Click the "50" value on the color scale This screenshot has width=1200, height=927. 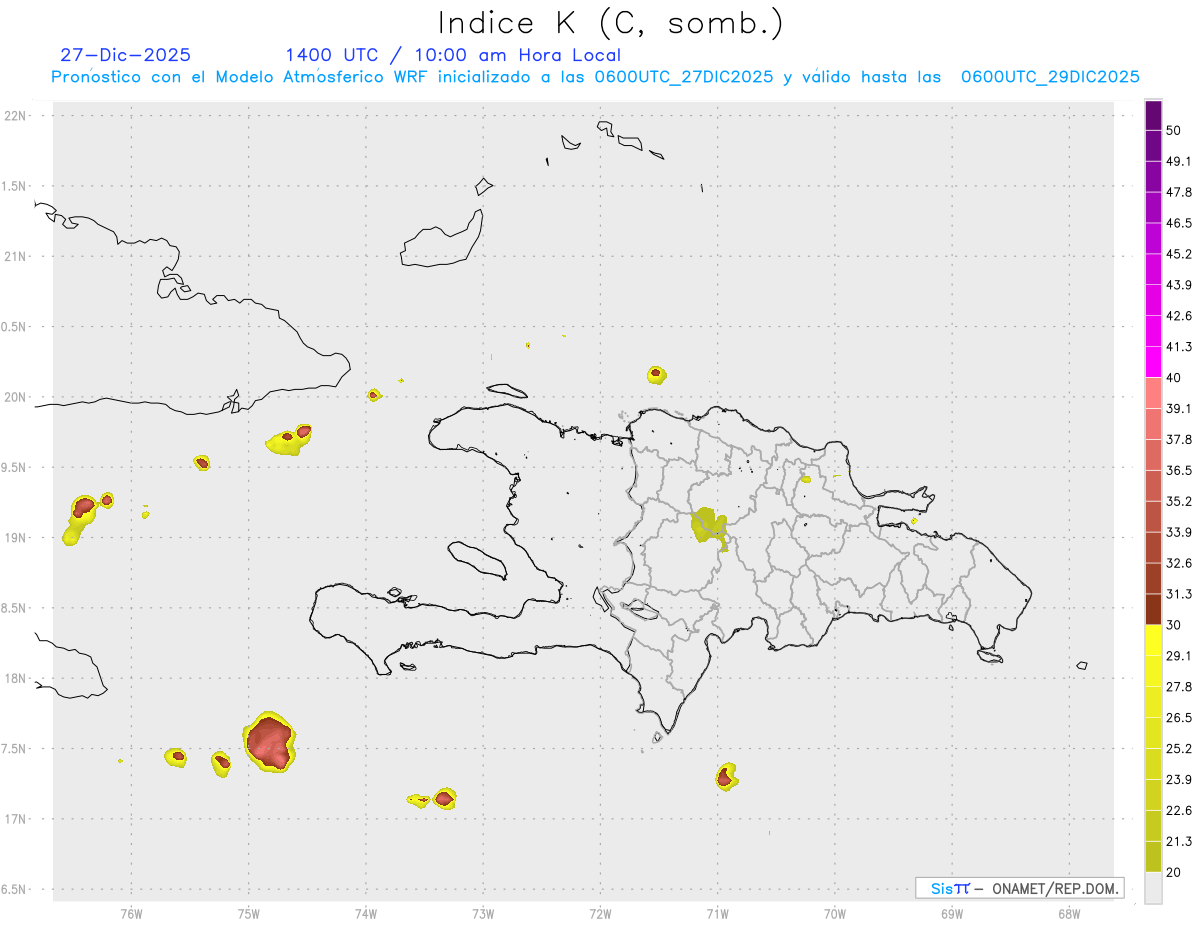pyautogui.click(x=1174, y=130)
